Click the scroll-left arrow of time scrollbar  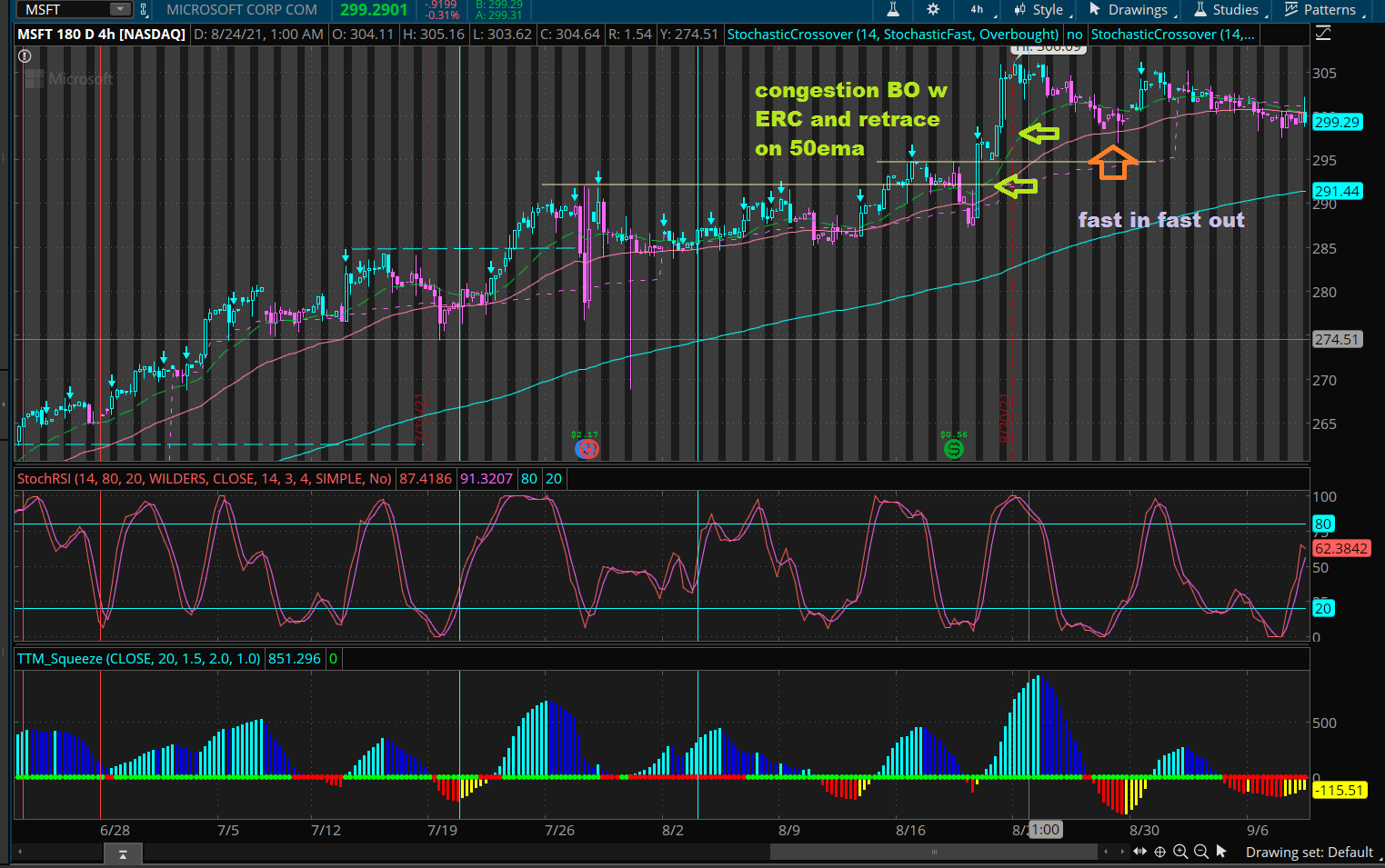[x=20, y=852]
